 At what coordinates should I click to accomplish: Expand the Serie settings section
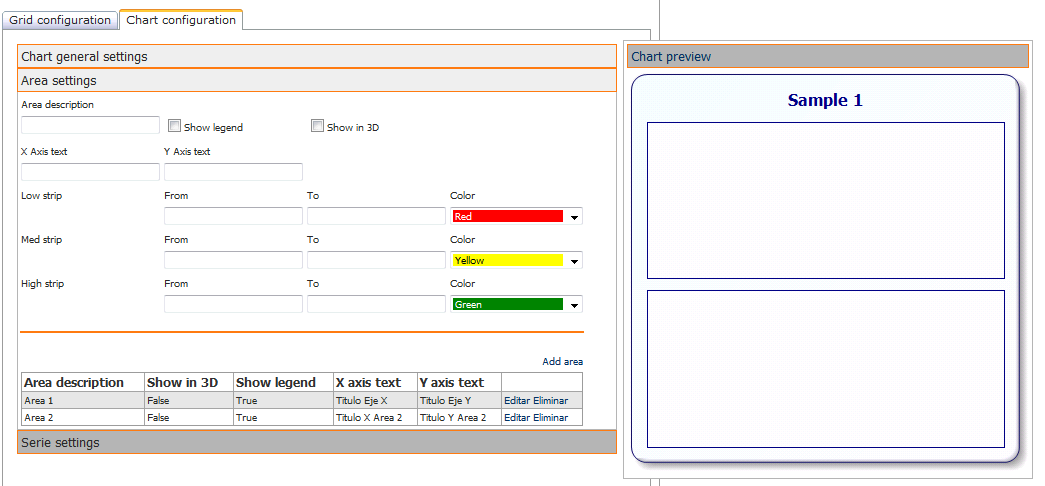click(316, 442)
